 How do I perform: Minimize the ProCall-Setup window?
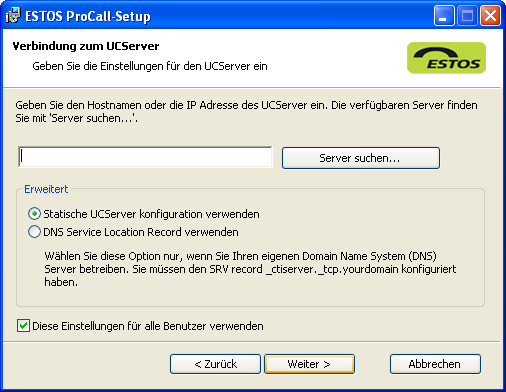[x=444, y=16]
